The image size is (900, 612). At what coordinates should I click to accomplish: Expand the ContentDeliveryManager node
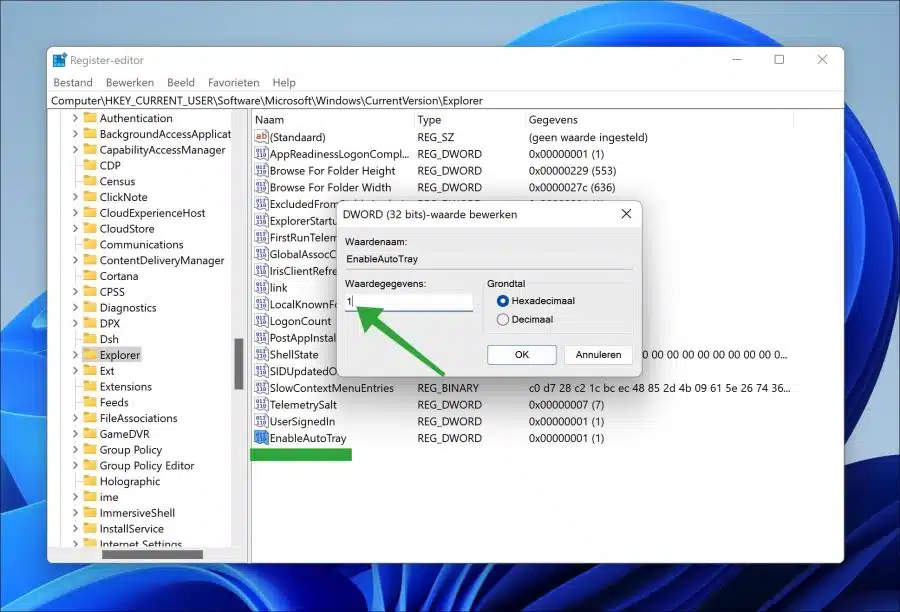point(75,260)
